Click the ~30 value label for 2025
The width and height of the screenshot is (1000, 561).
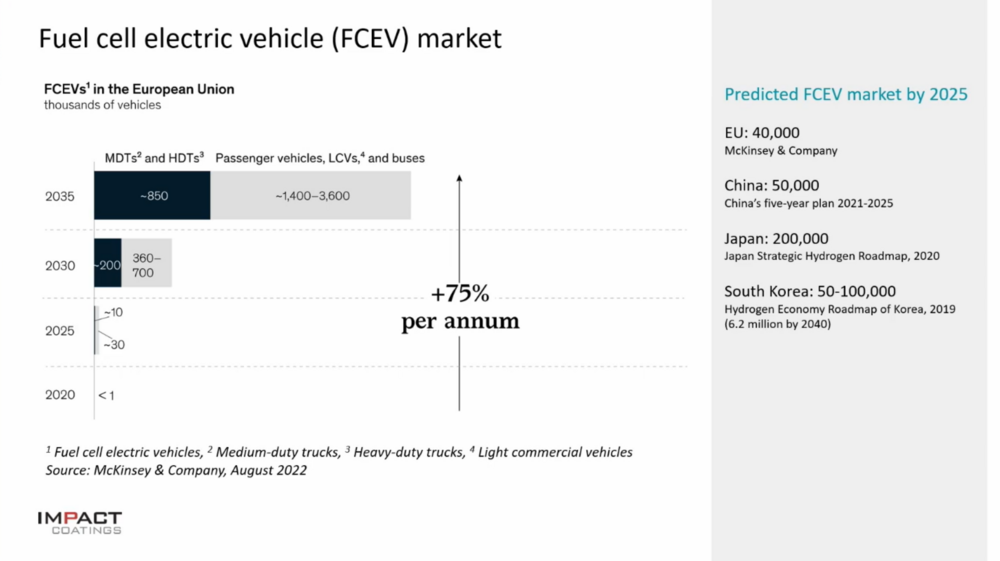pyautogui.click(x=113, y=345)
